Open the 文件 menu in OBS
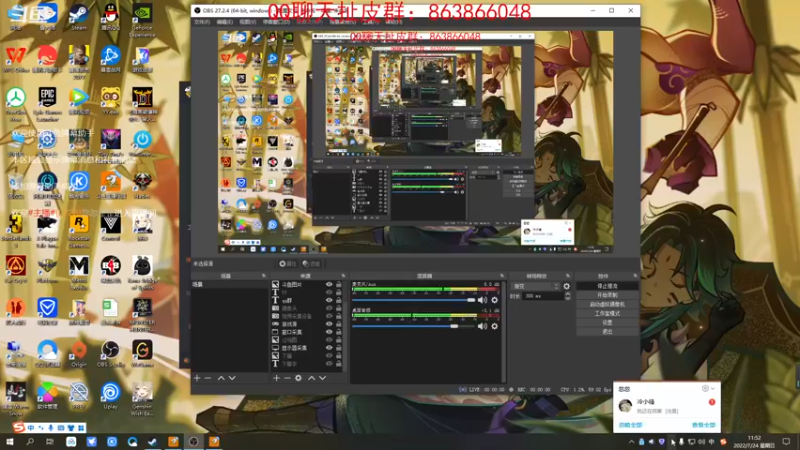Screen dimensions: 800x450 click(202, 22)
